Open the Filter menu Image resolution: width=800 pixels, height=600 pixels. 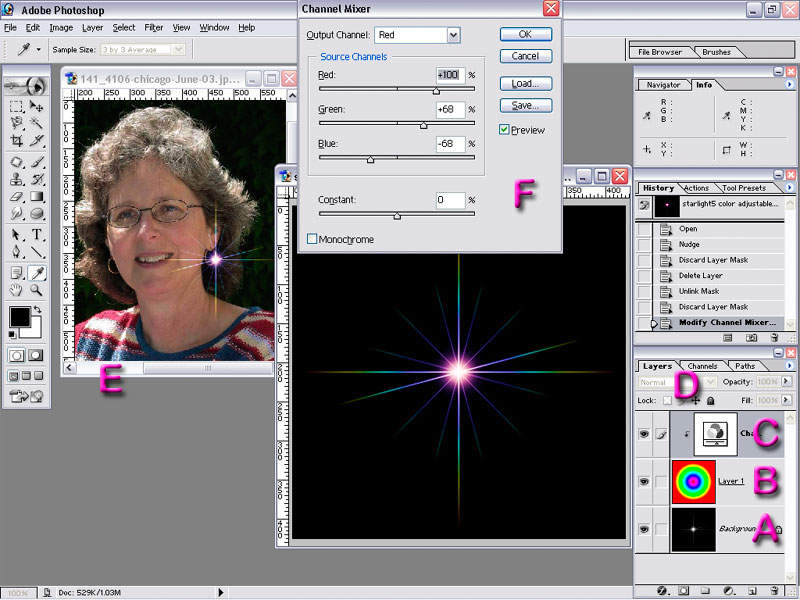pyautogui.click(x=154, y=28)
